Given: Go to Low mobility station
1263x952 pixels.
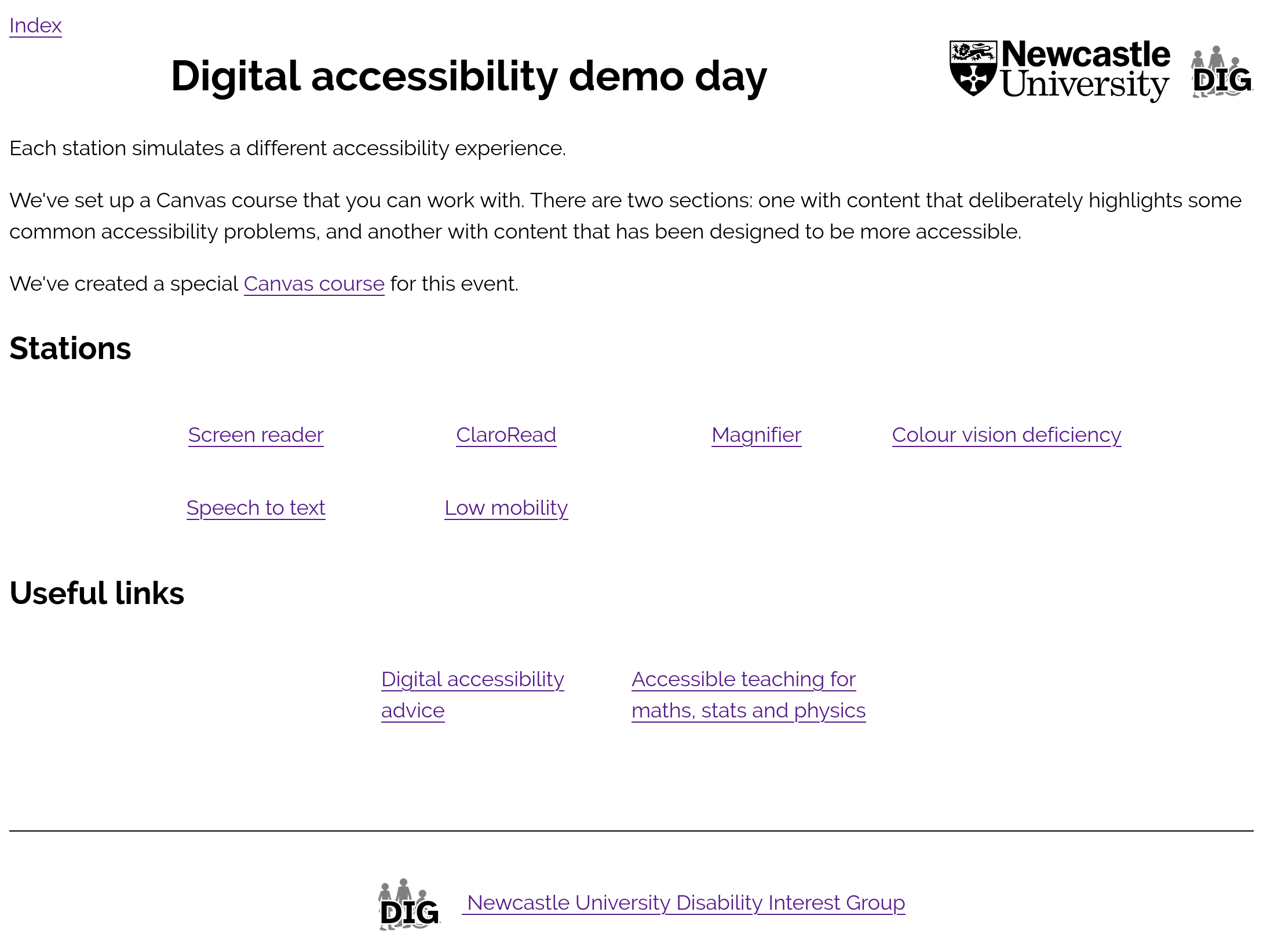Looking at the screenshot, I should 506,508.
